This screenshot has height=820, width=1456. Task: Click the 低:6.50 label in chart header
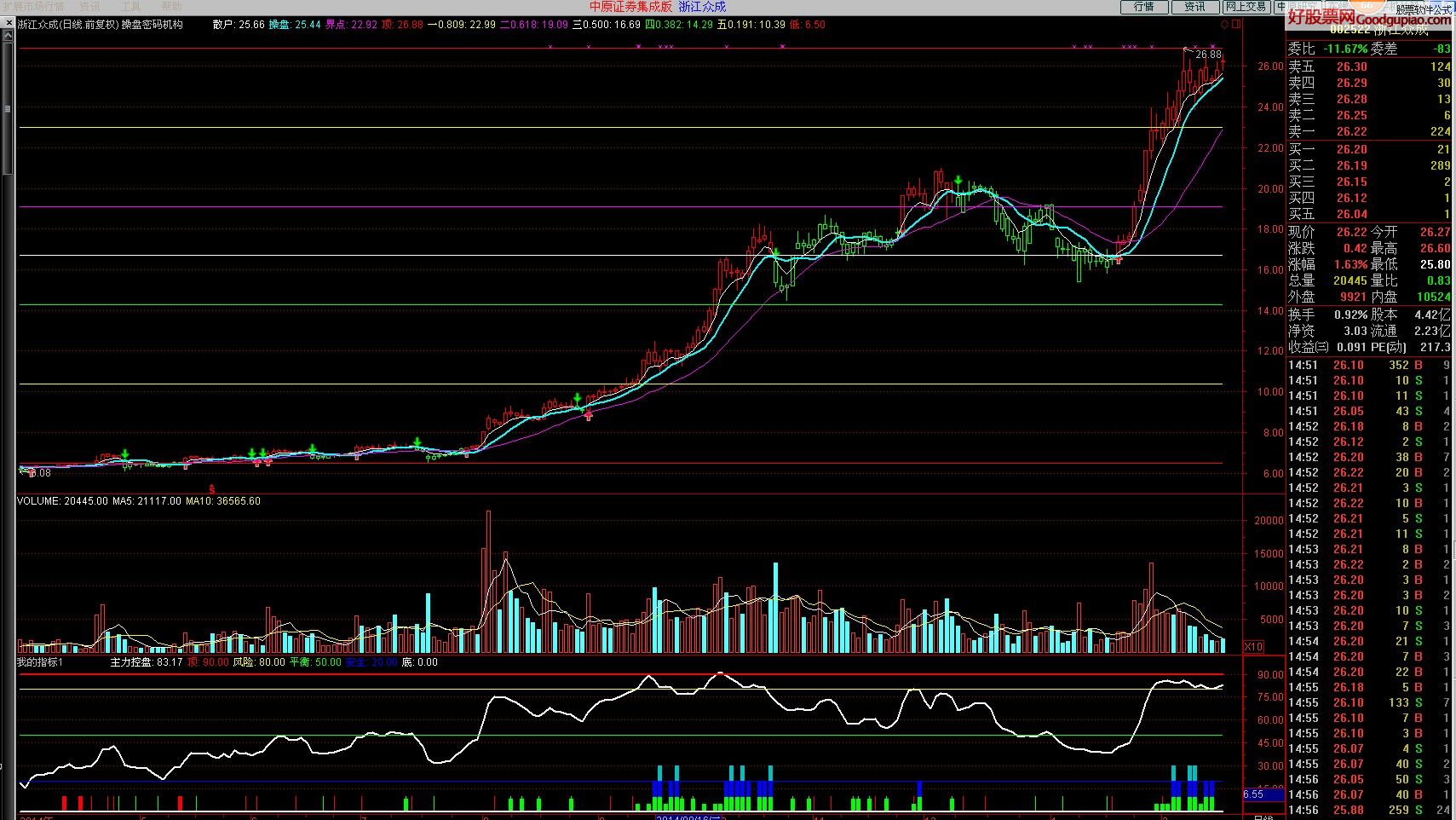[x=807, y=25]
